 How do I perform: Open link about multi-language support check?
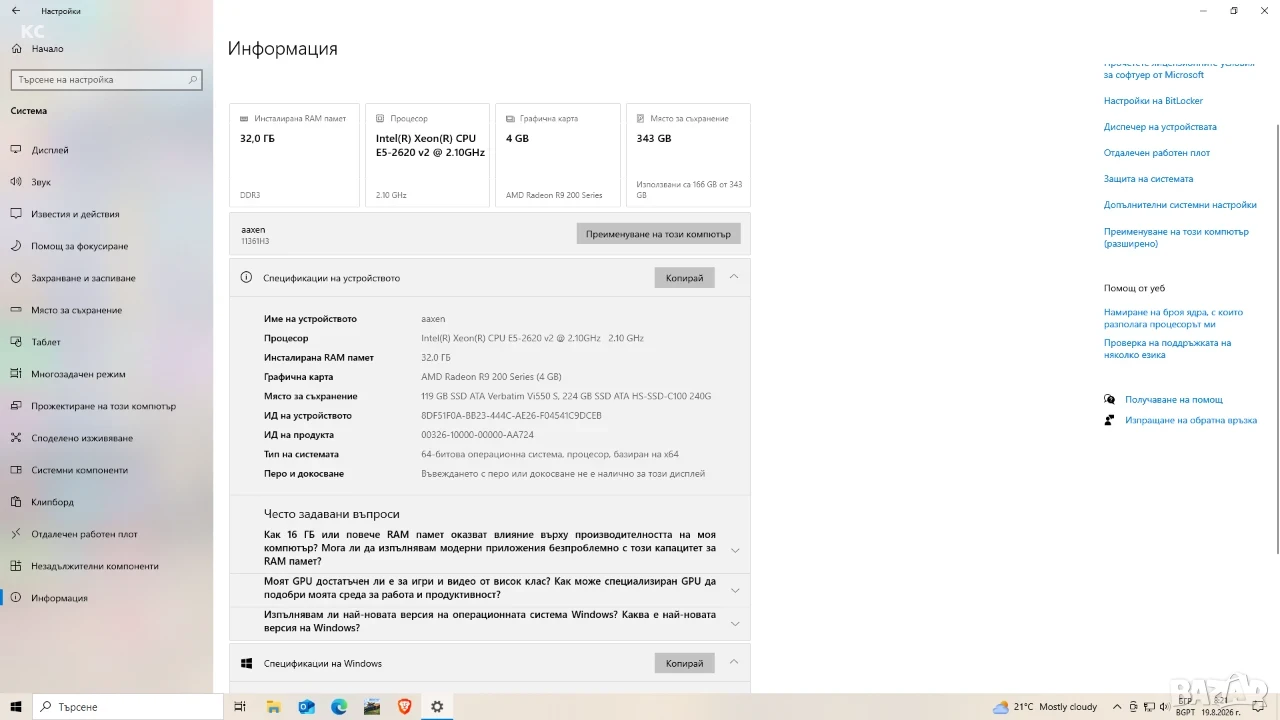click(x=1167, y=348)
